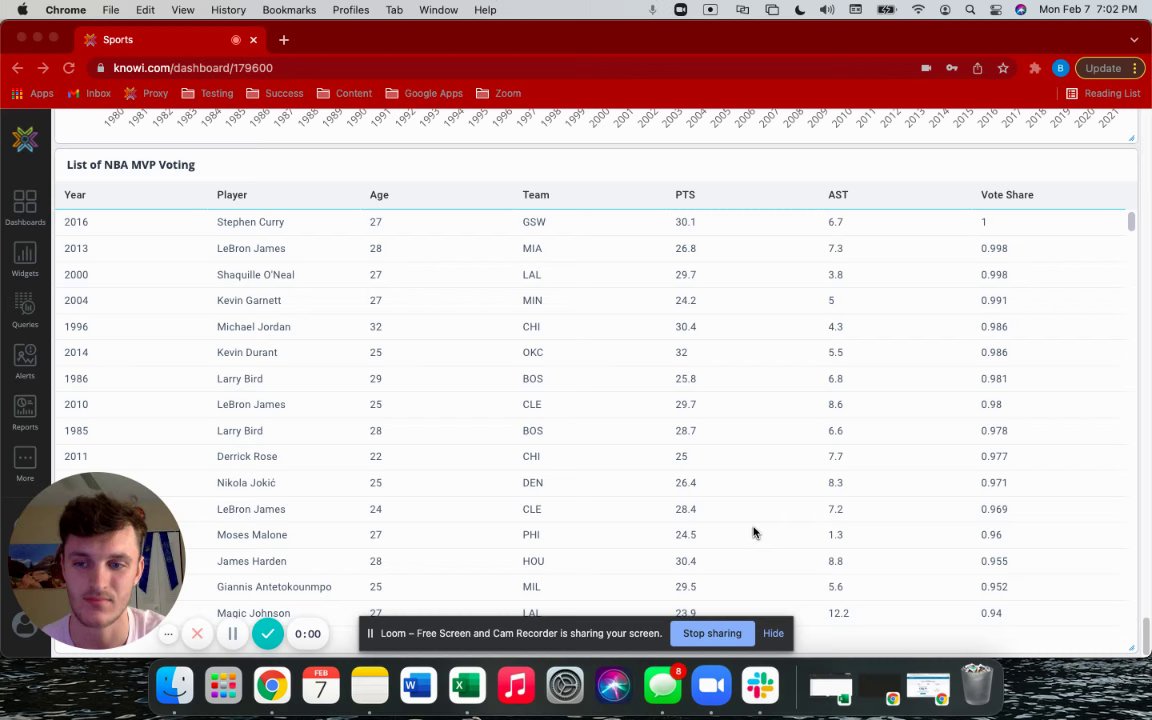Screen dimensions: 1152x720
Task: Sort table by Year column header
Action: [x=75, y=195]
